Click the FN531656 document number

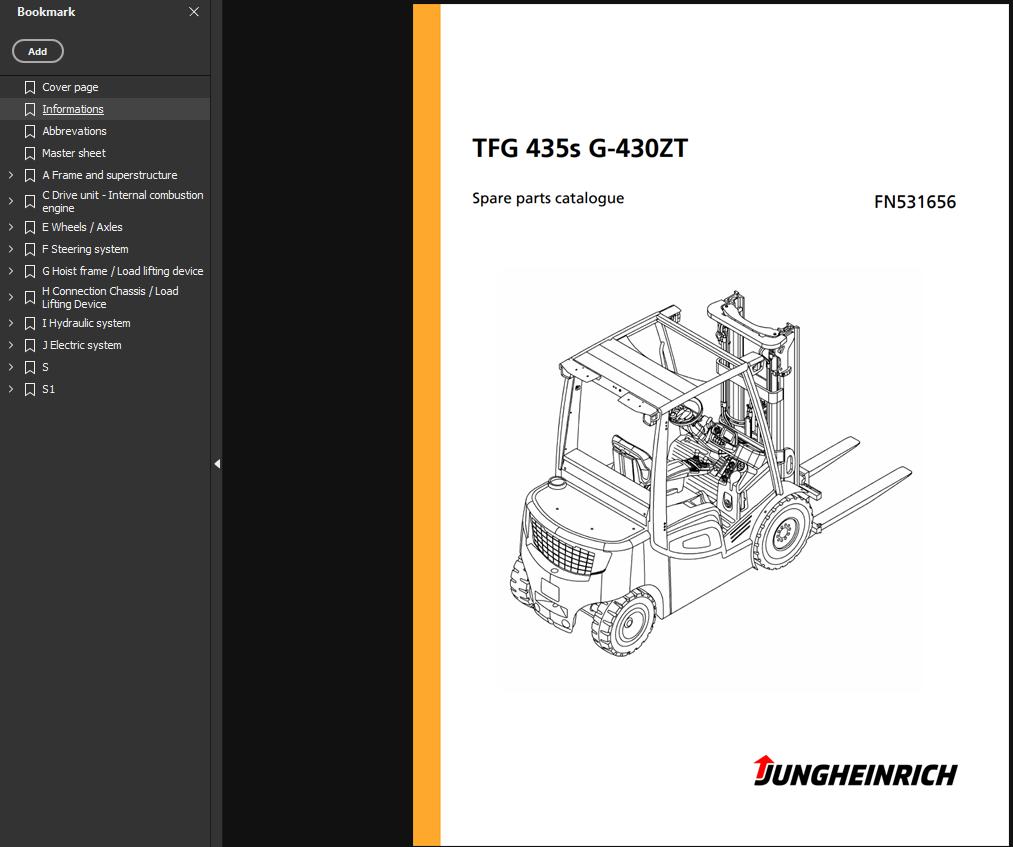(x=915, y=202)
